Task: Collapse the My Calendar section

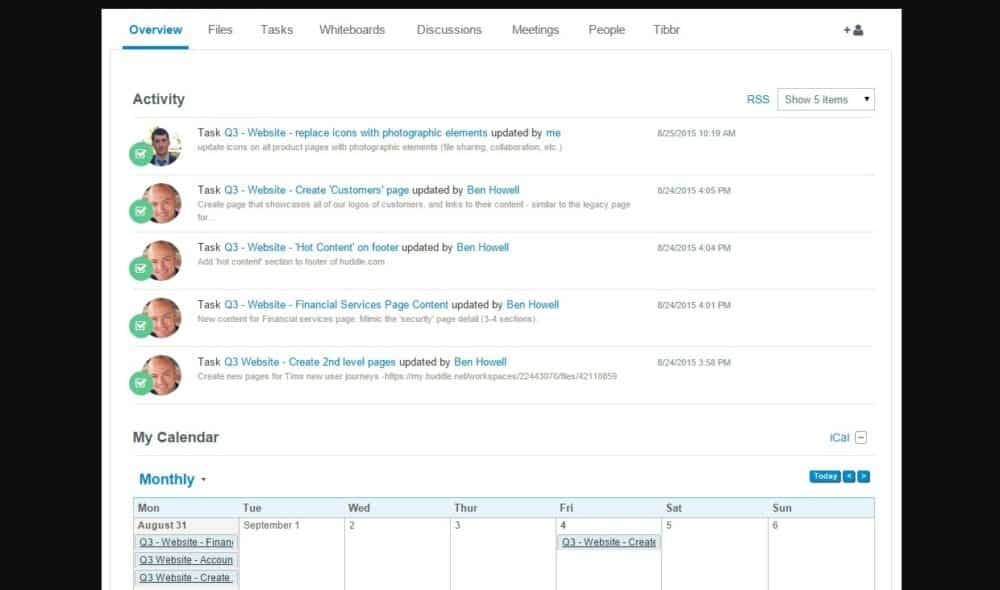Action: pyautogui.click(x=862, y=437)
